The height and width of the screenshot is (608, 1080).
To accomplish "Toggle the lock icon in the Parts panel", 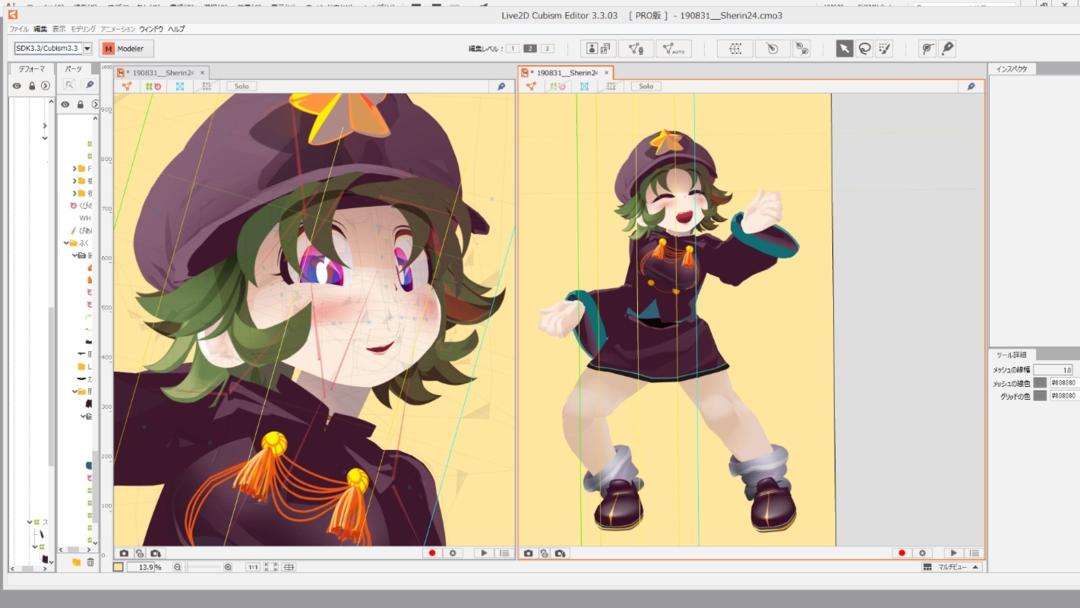I will click(x=80, y=105).
